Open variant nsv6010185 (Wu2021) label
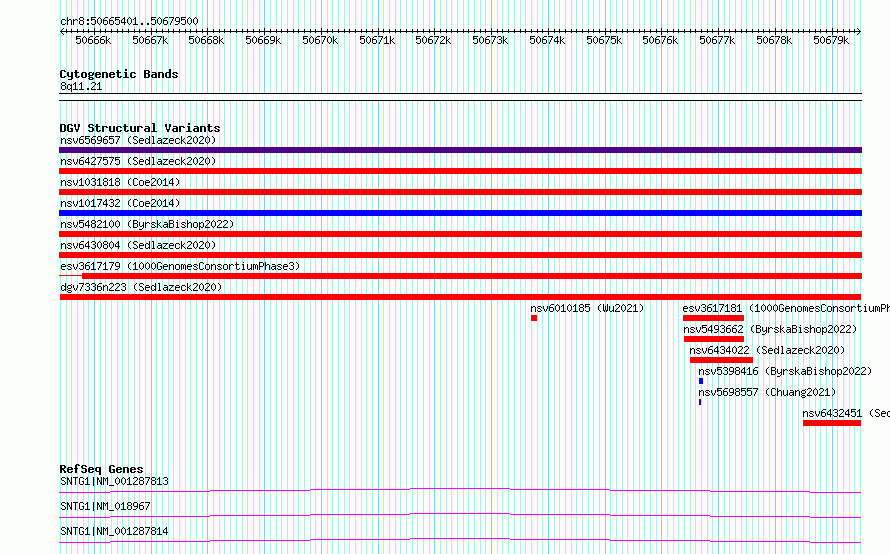890x554 pixels. point(587,308)
